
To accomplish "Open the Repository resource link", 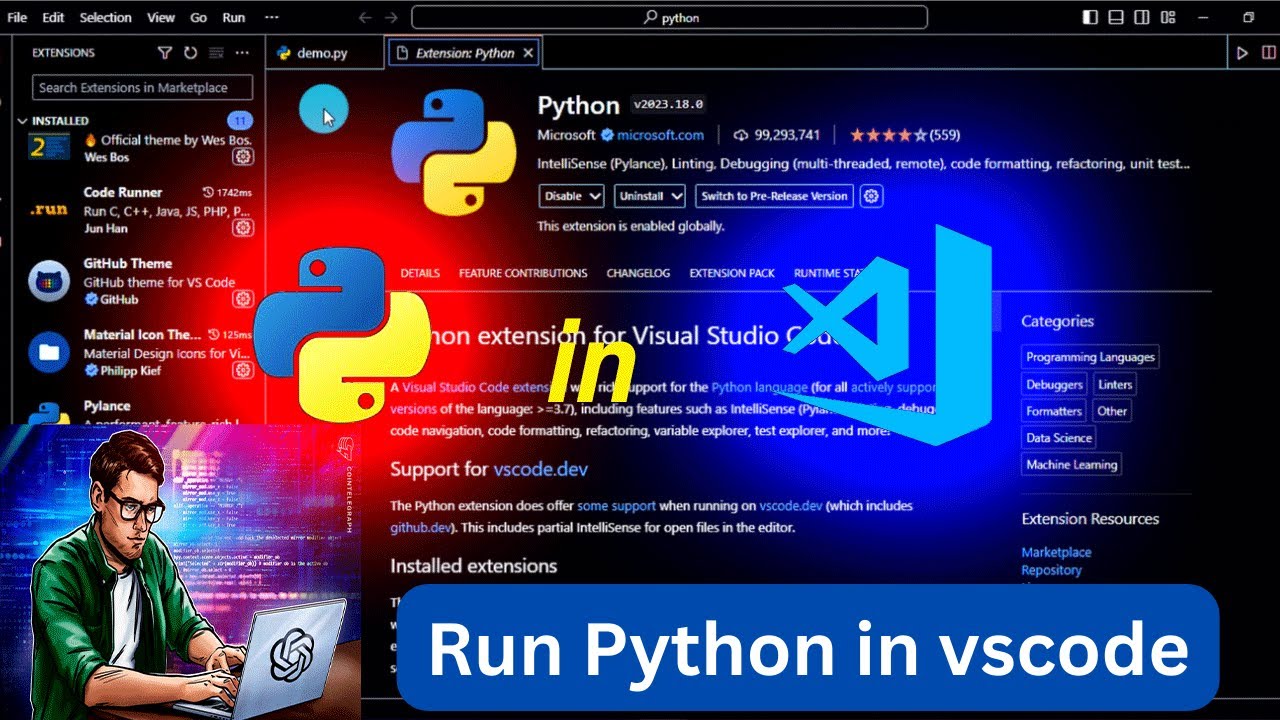I will (1051, 570).
